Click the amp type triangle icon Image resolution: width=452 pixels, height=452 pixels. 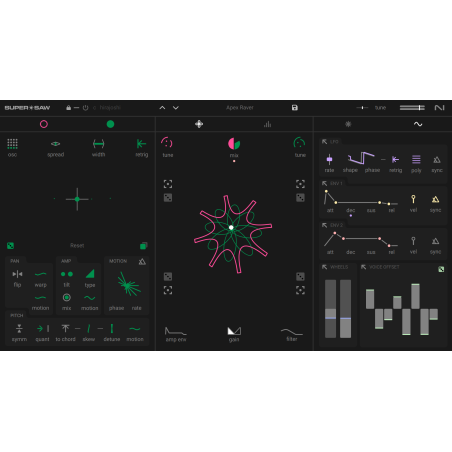pyautogui.click(x=90, y=274)
